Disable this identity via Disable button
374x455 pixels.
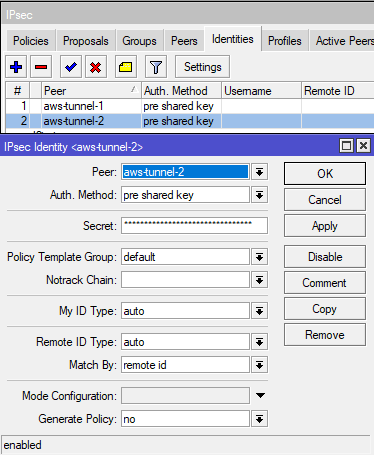(325, 257)
